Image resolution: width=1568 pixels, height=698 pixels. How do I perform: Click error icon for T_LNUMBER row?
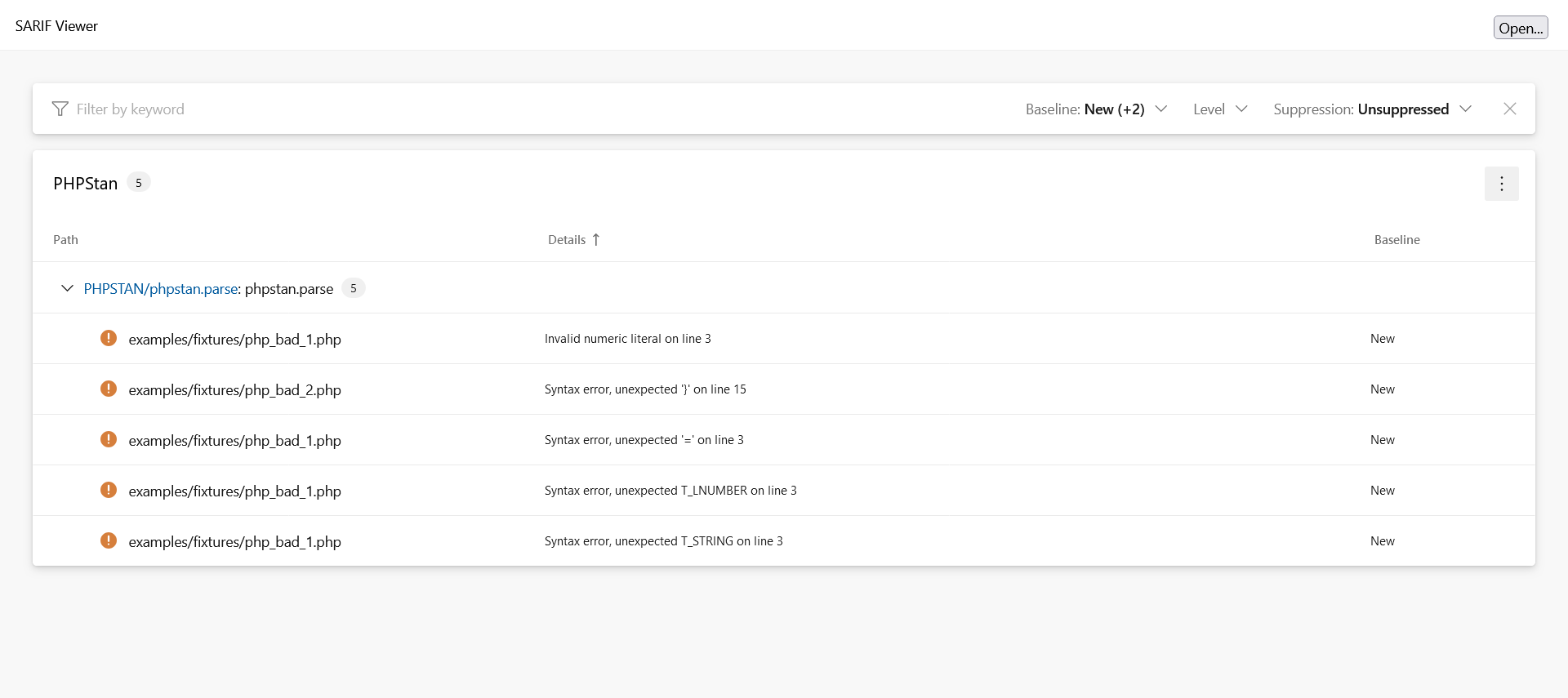tap(109, 490)
